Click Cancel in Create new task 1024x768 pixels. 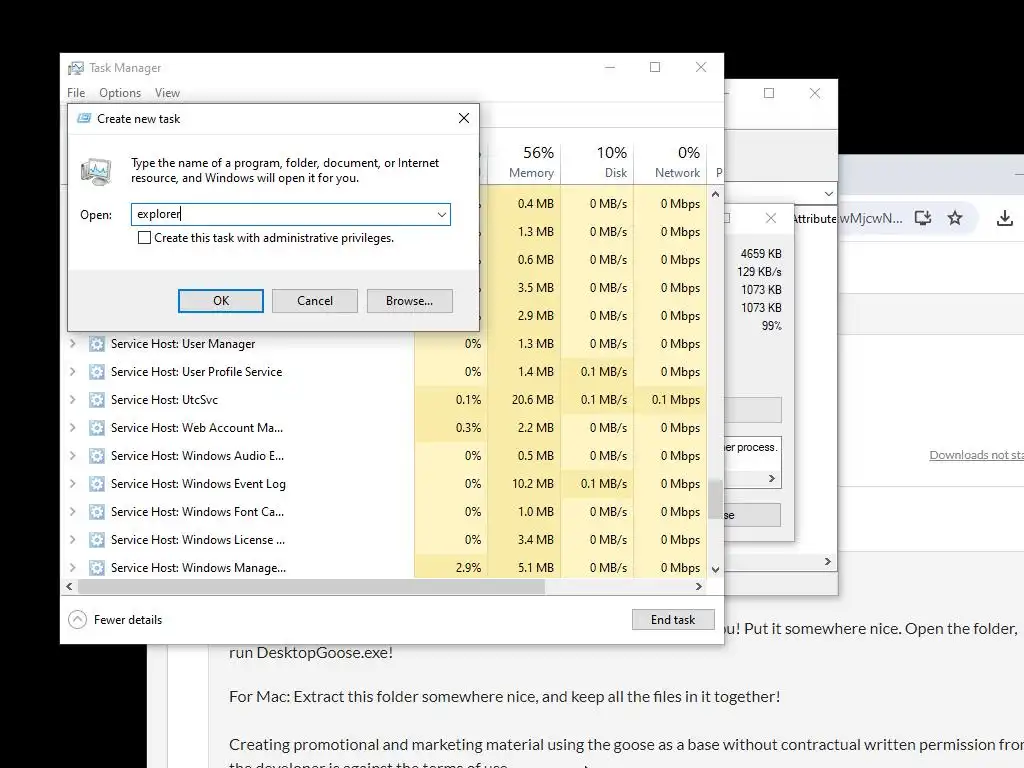coord(315,301)
